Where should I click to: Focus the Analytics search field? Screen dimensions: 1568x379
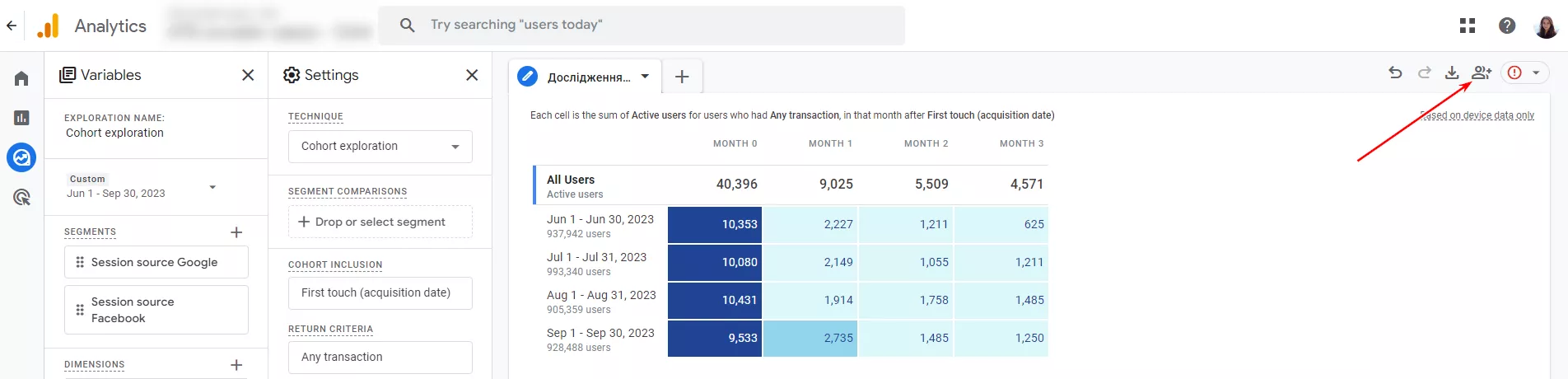click(642, 25)
